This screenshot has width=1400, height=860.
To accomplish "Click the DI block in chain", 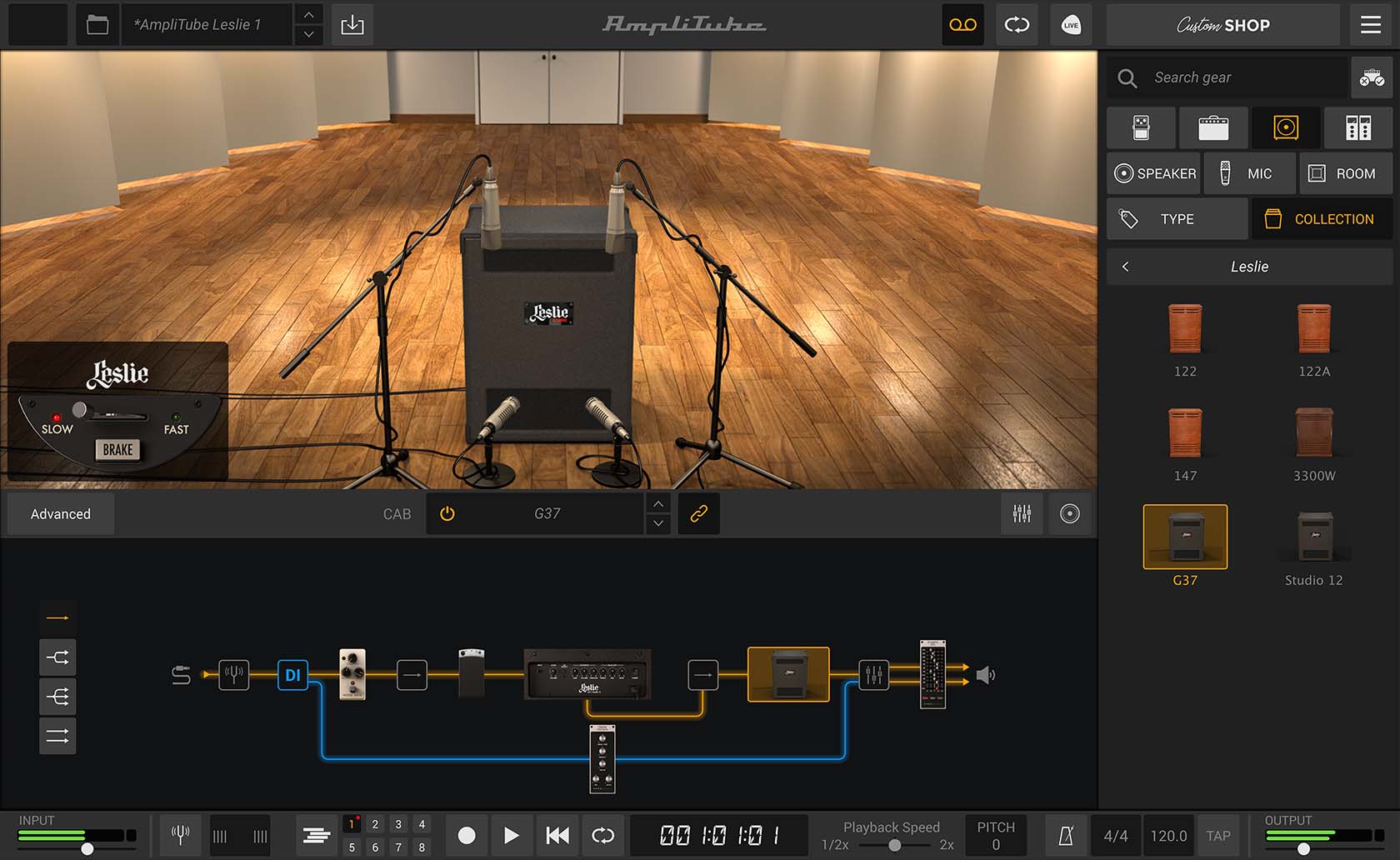I will [x=292, y=675].
